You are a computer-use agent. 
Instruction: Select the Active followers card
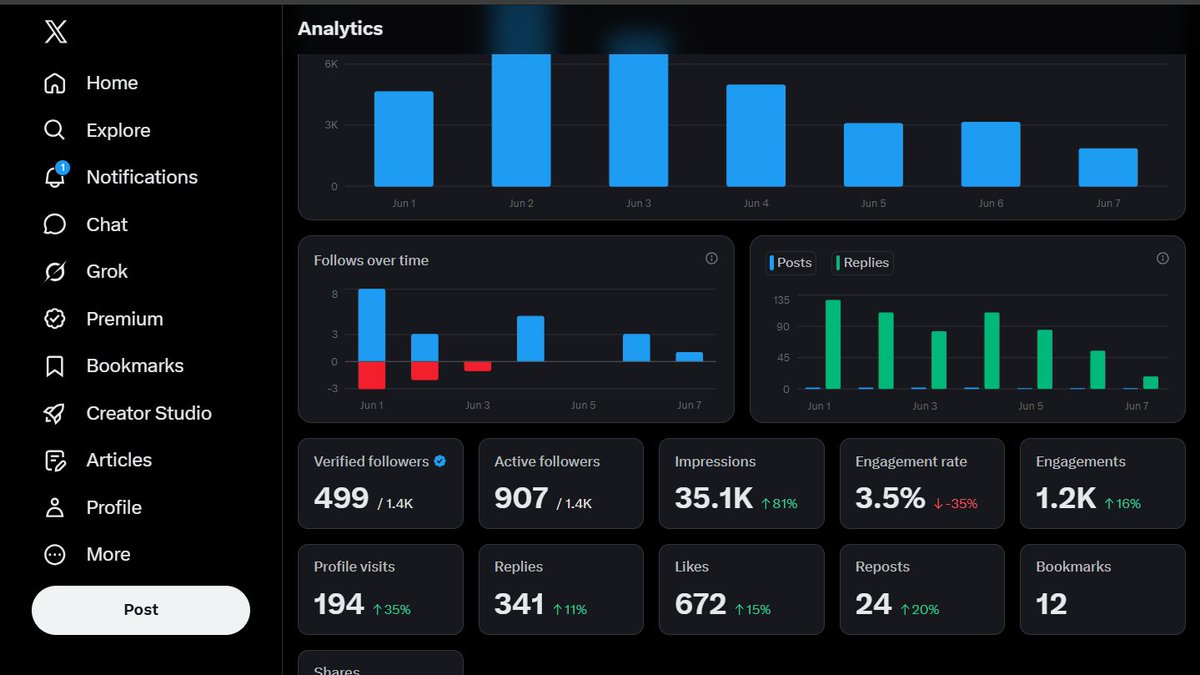coord(561,483)
